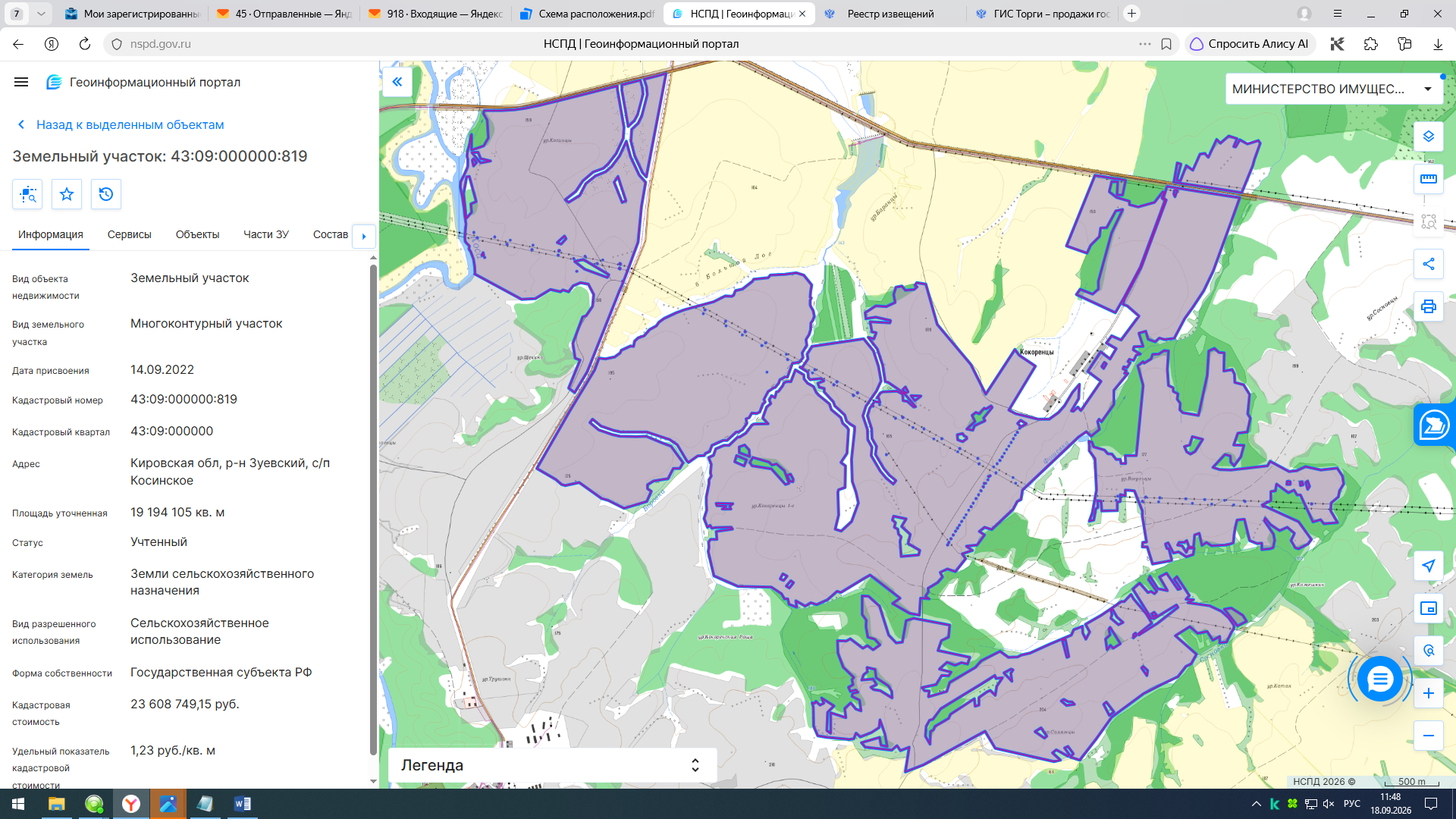Open the browser downloads icon
The width and height of the screenshot is (1456, 819).
pyautogui.click(x=1438, y=44)
